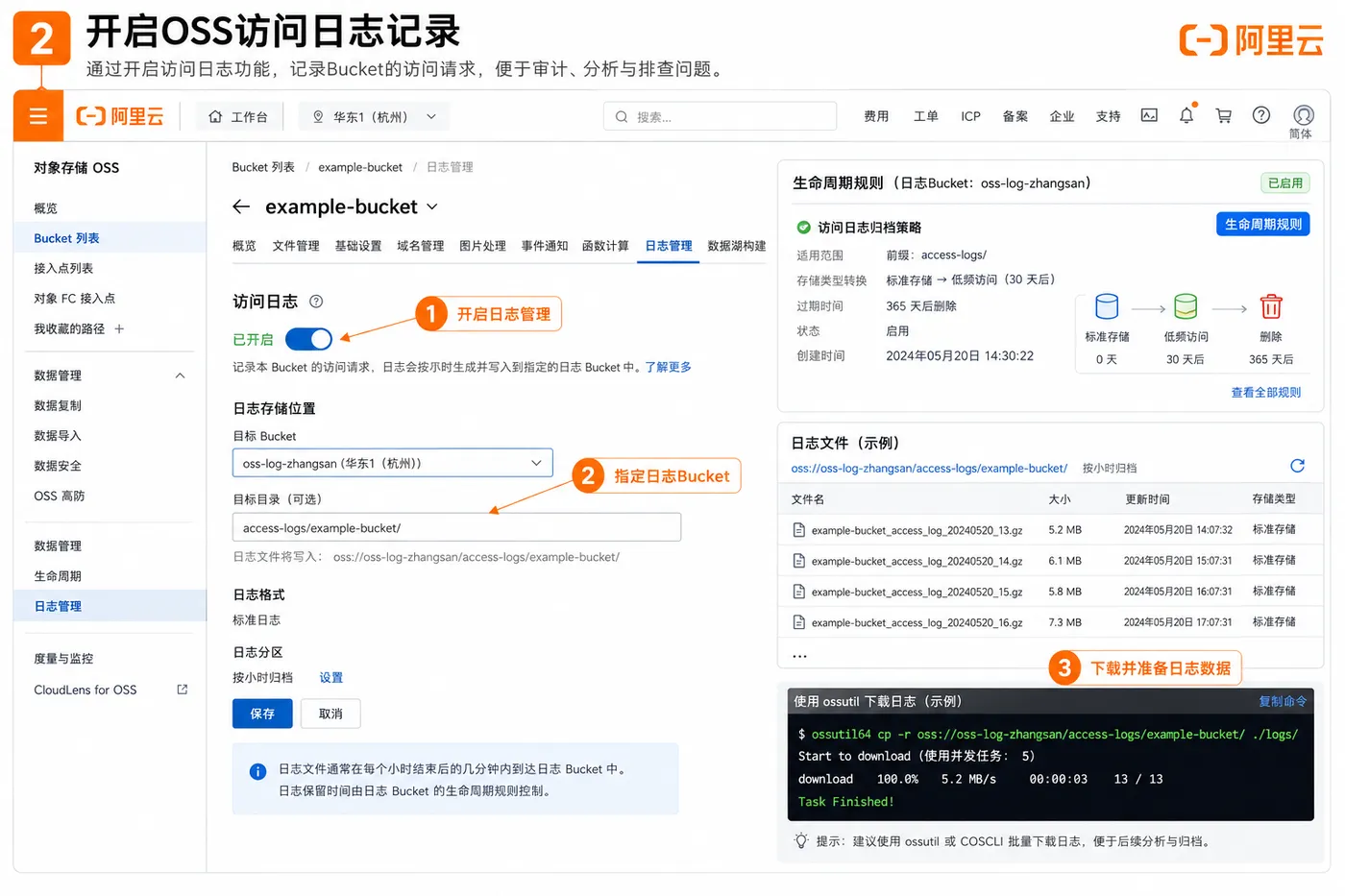Viewport: 1345px width, 896px height.
Task: Open the 了解更多 link
Action: pyautogui.click(x=669, y=367)
